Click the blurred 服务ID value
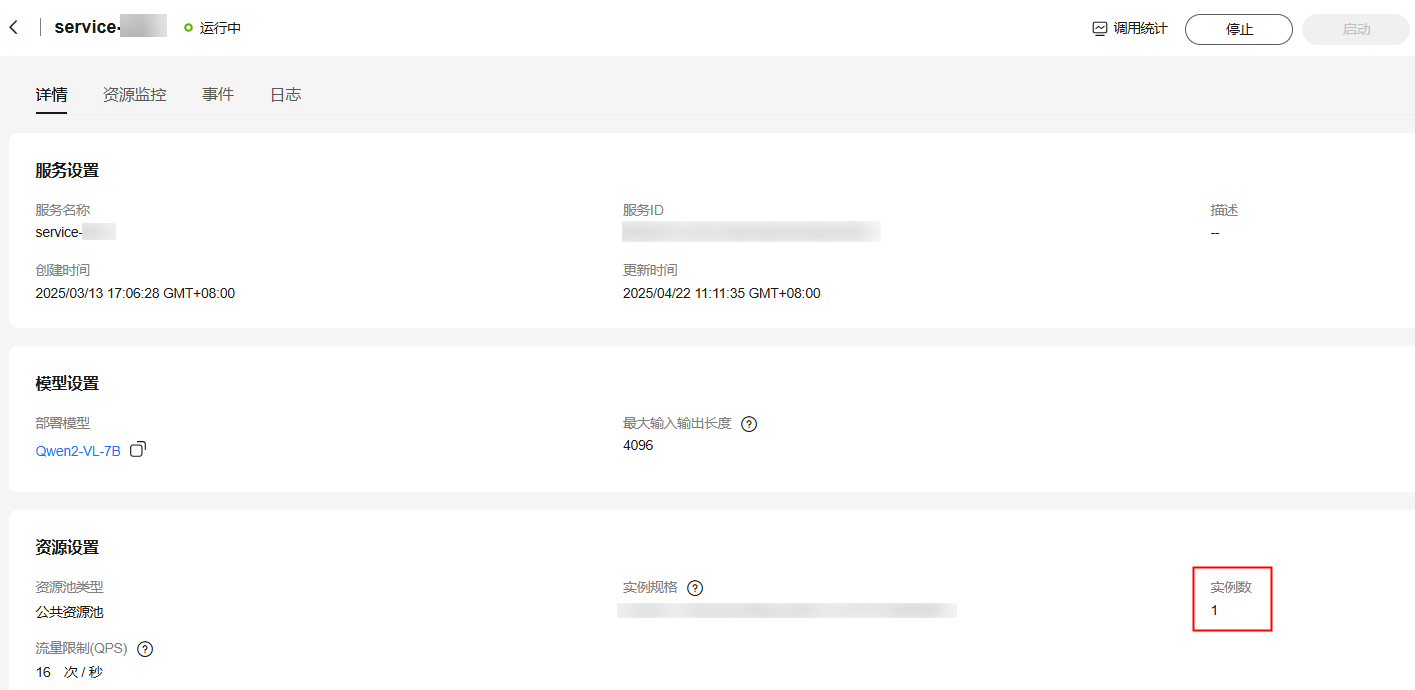This screenshot has width=1415, height=690. click(751, 232)
